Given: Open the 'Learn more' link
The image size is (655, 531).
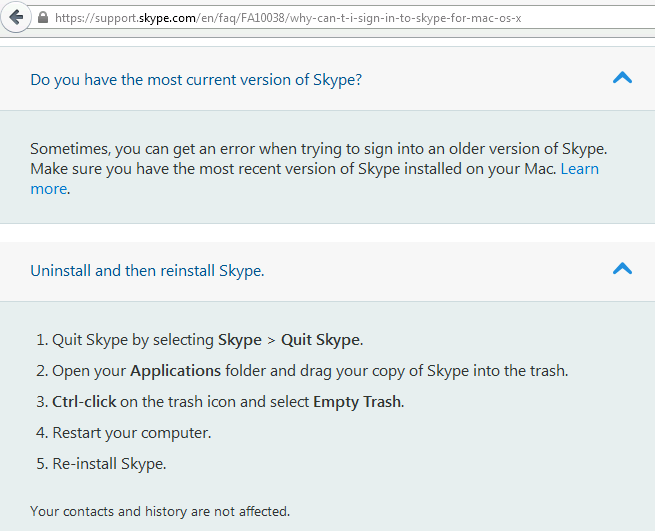Looking at the screenshot, I should tap(579, 169).
